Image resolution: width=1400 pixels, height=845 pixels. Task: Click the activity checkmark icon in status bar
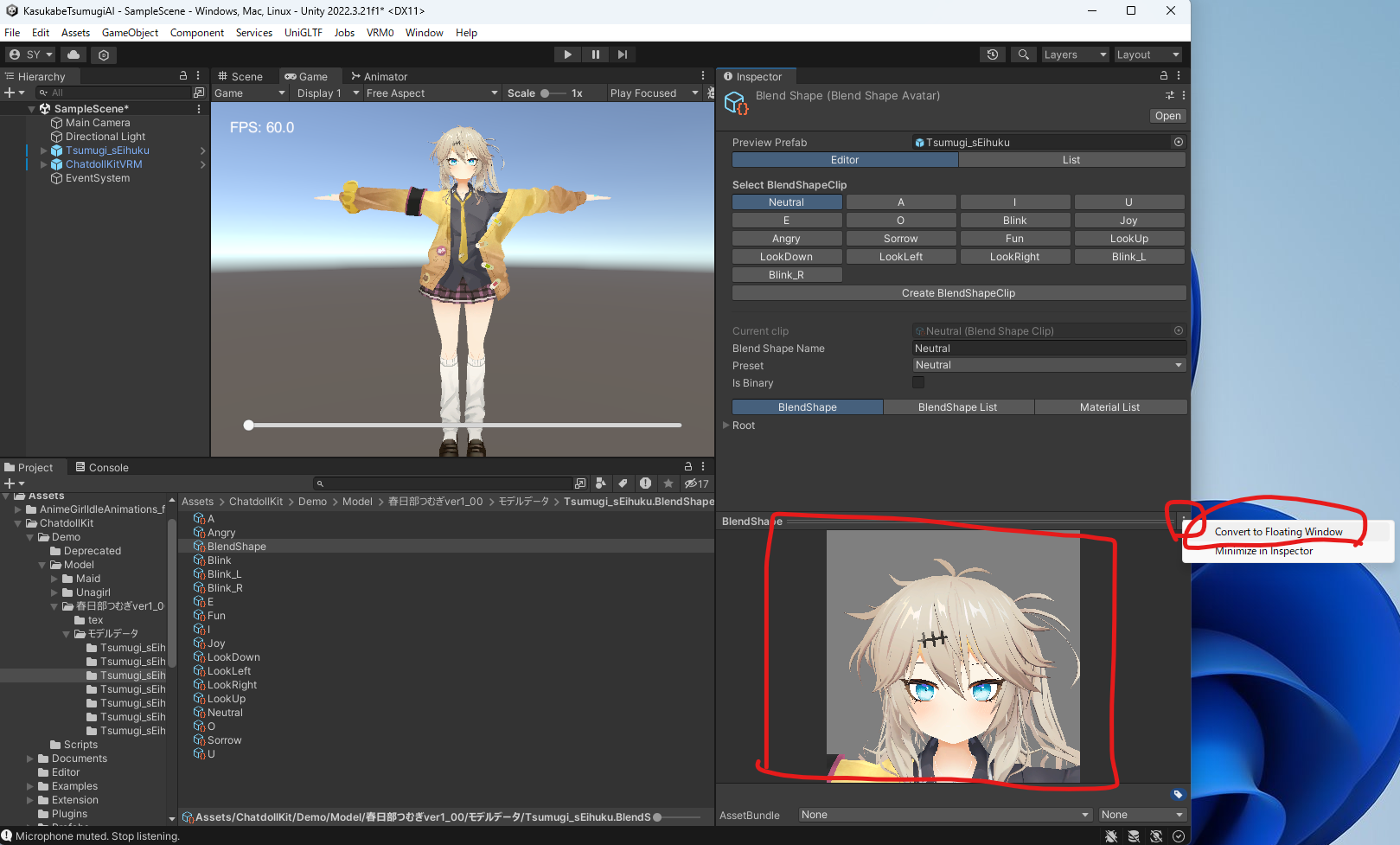pos(1179,836)
